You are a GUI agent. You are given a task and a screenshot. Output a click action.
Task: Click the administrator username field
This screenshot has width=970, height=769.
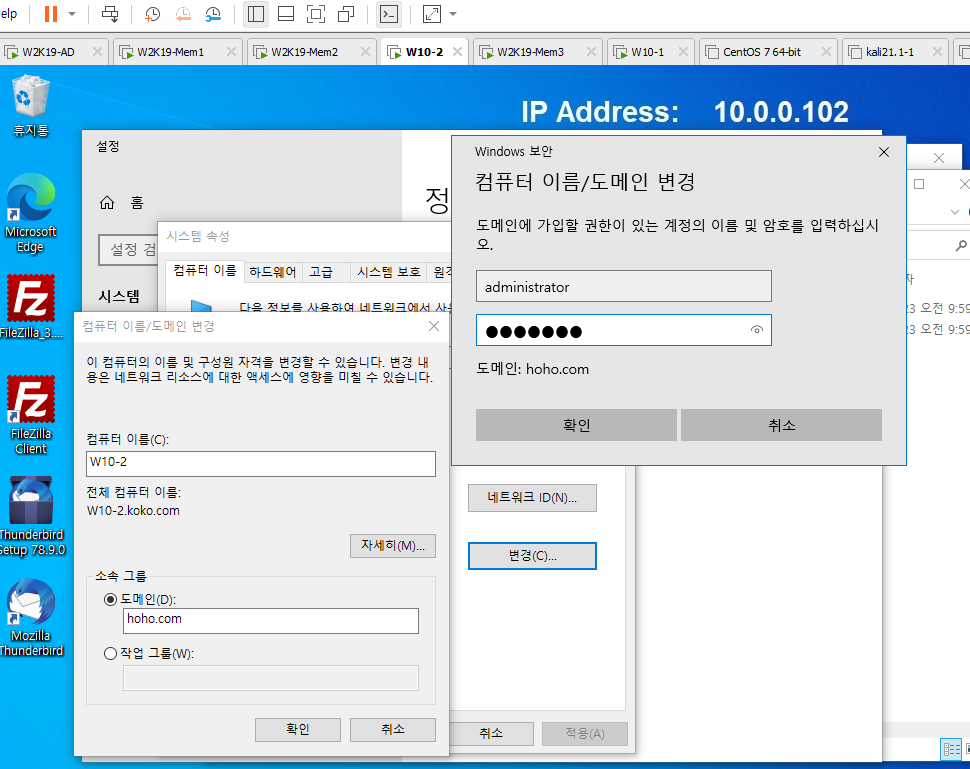(624, 286)
